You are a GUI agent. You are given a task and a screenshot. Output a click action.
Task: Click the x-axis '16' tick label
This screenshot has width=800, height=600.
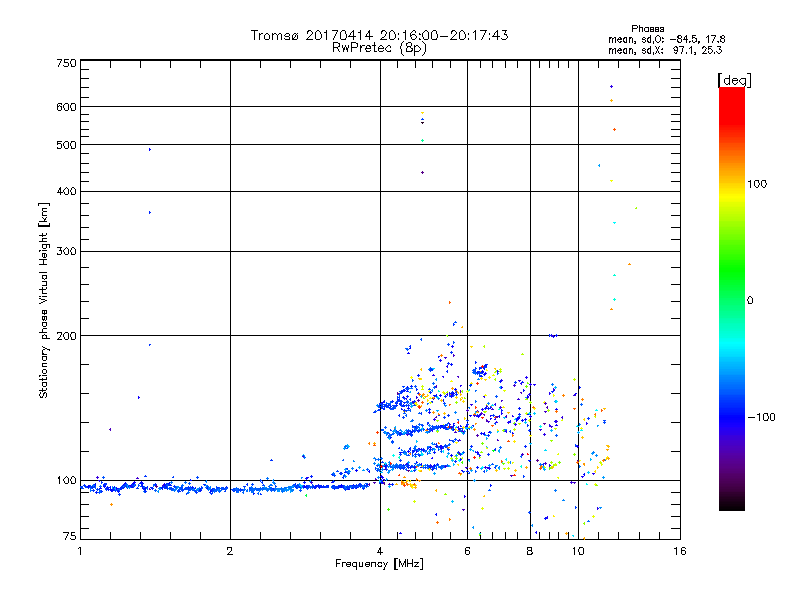pos(680,551)
